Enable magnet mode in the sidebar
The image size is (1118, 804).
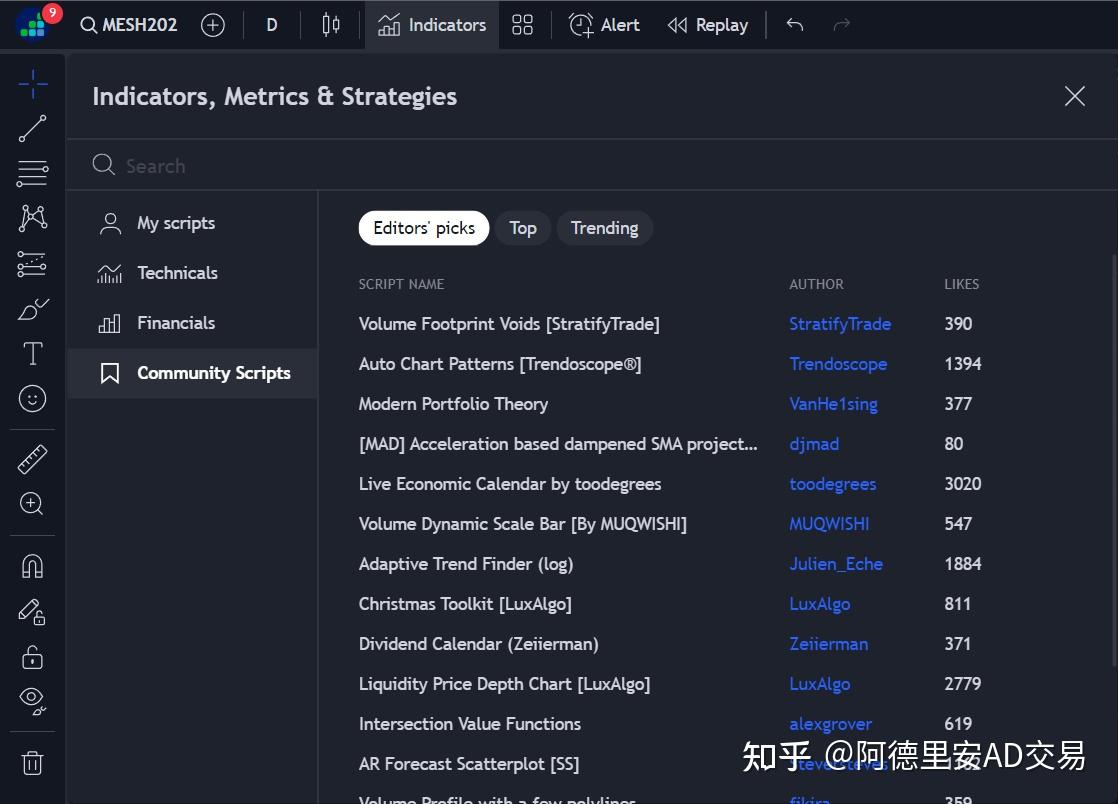pyautogui.click(x=32, y=566)
